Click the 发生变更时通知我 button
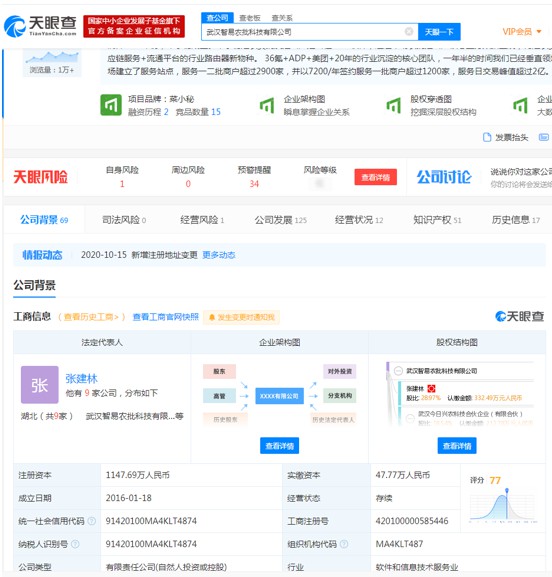The height and width of the screenshot is (577, 552). pos(241,317)
